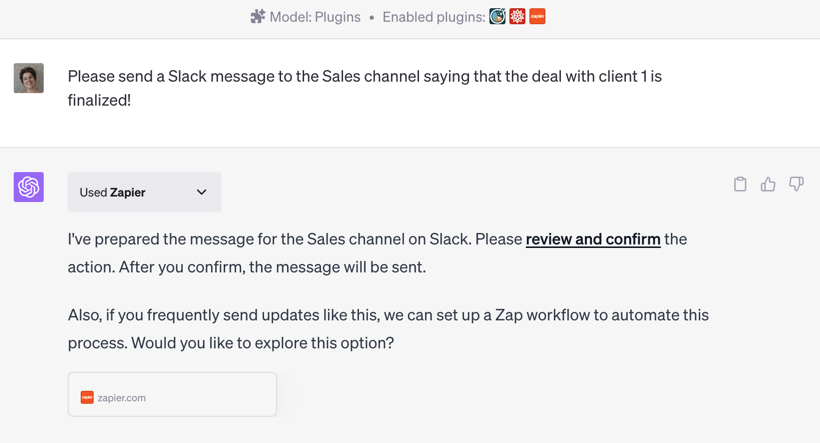The width and height of the screenshot is (820, 443).
Task: Click the Zap workflow suggestion paragraph
Action: pos(388,329)
